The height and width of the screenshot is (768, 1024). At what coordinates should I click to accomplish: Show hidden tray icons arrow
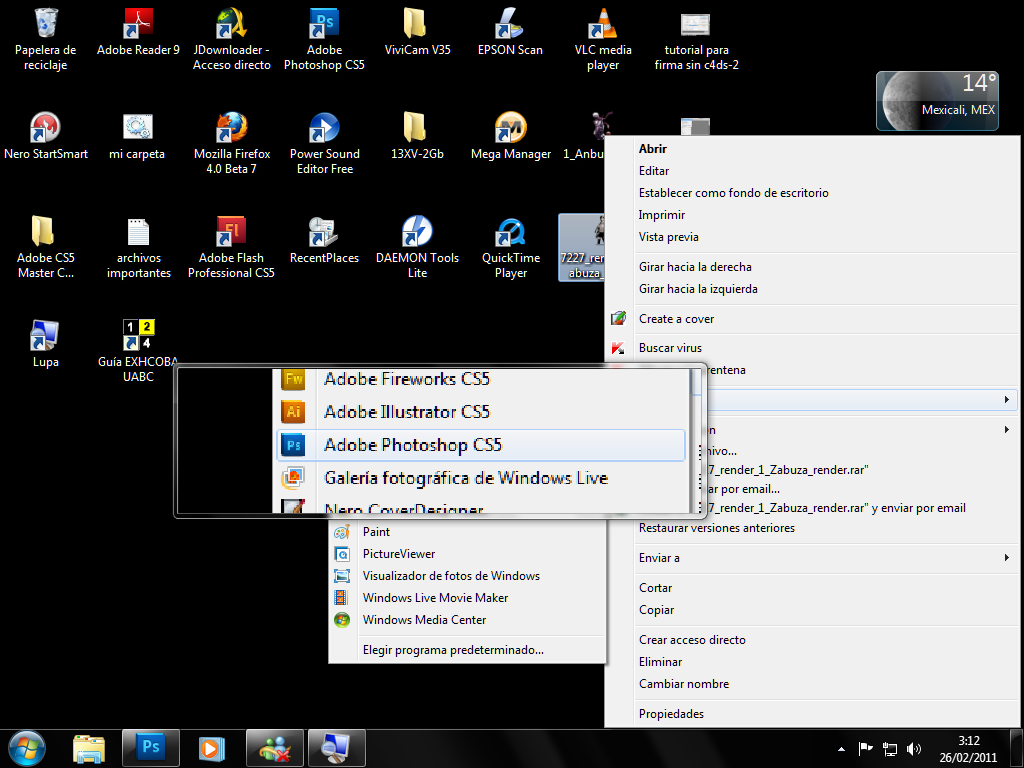[x=842, y=749]
